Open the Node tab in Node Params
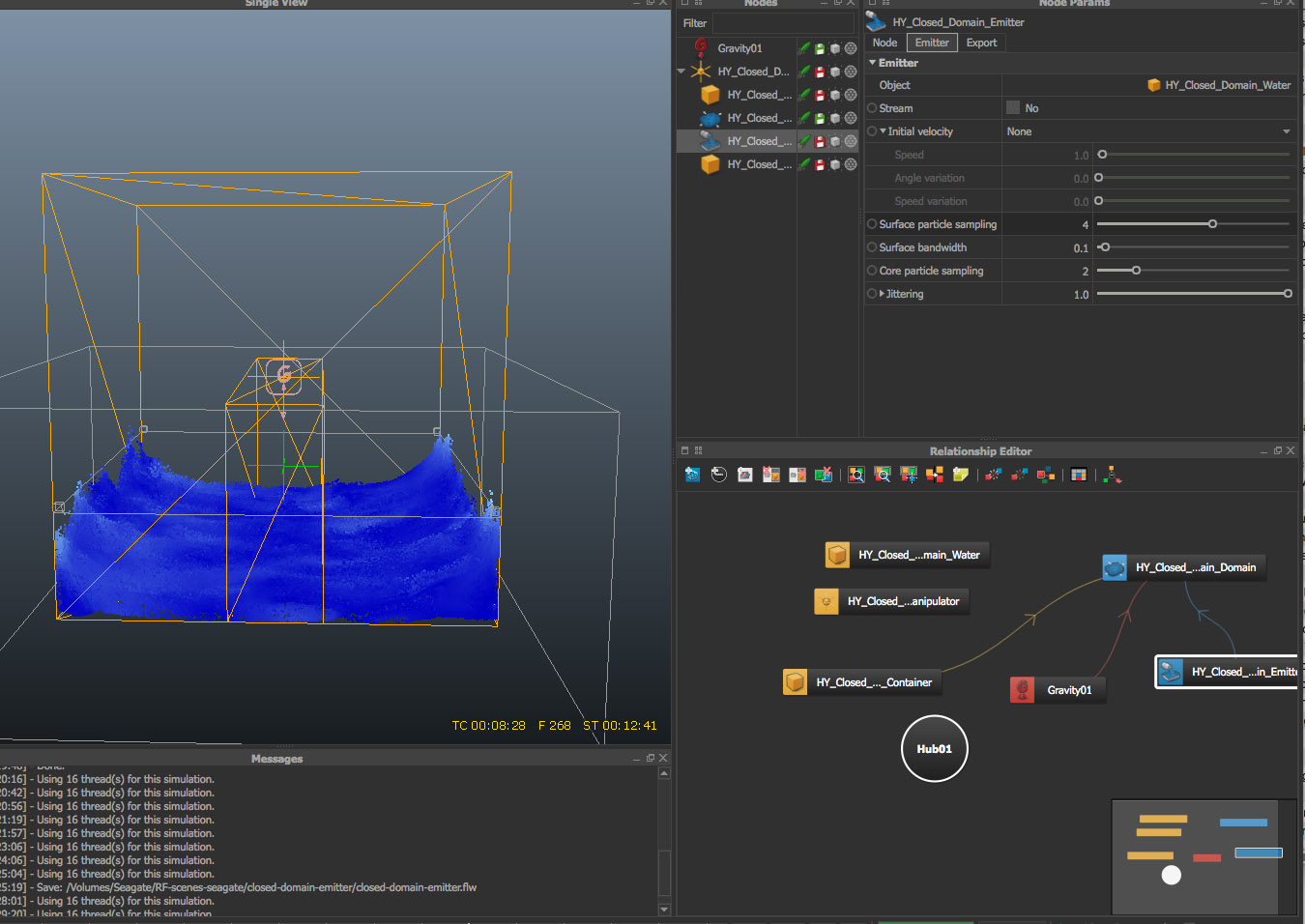This screenshot has height=924, width=1305. (884, 43)
